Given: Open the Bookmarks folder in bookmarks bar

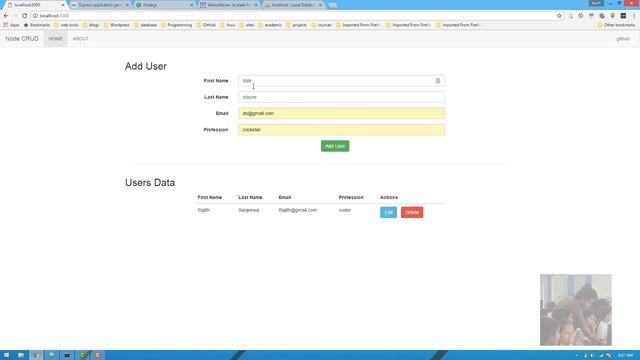Looking at the screenshot, I should click(37, 25).
